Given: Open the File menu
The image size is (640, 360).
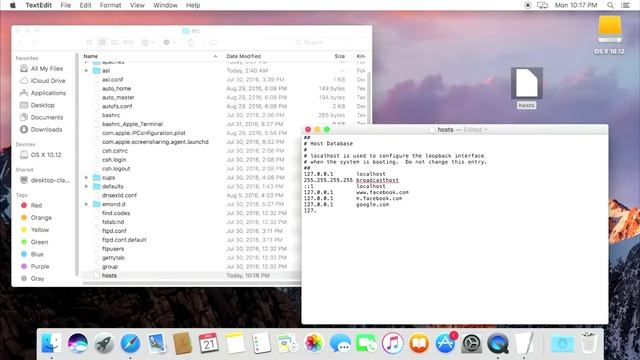Looking at the screenshot, I should (66, 5).
